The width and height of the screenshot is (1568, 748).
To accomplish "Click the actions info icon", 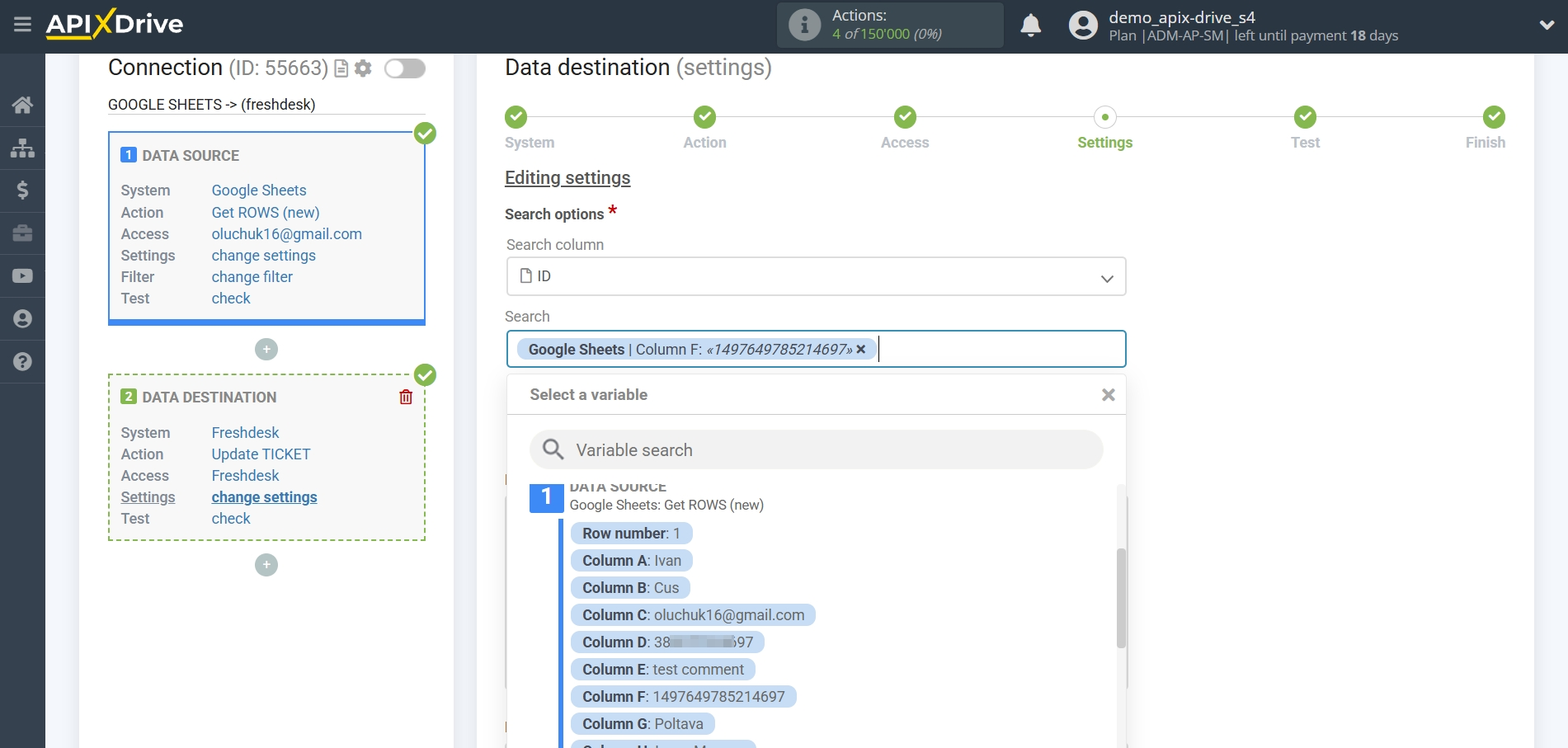I will coord(804,25).
